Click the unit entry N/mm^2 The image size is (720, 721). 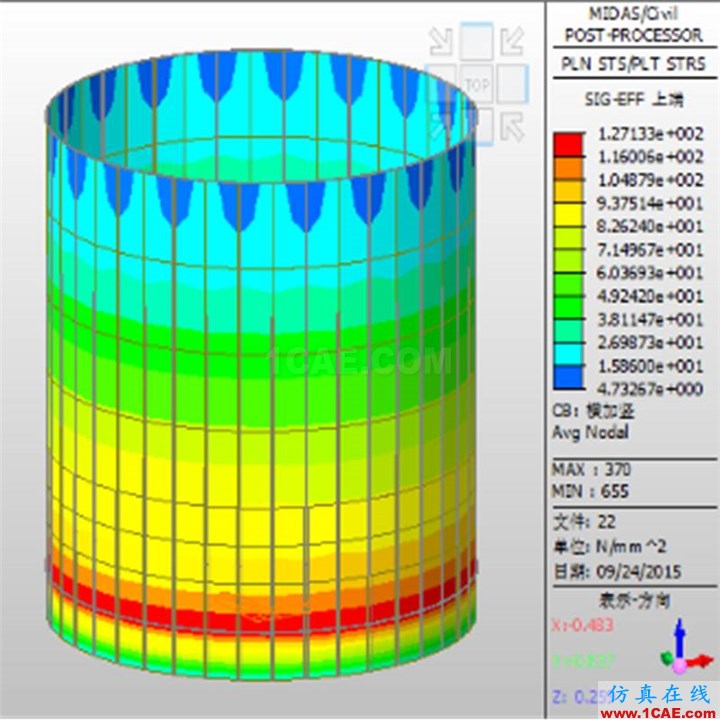[610, 547]
